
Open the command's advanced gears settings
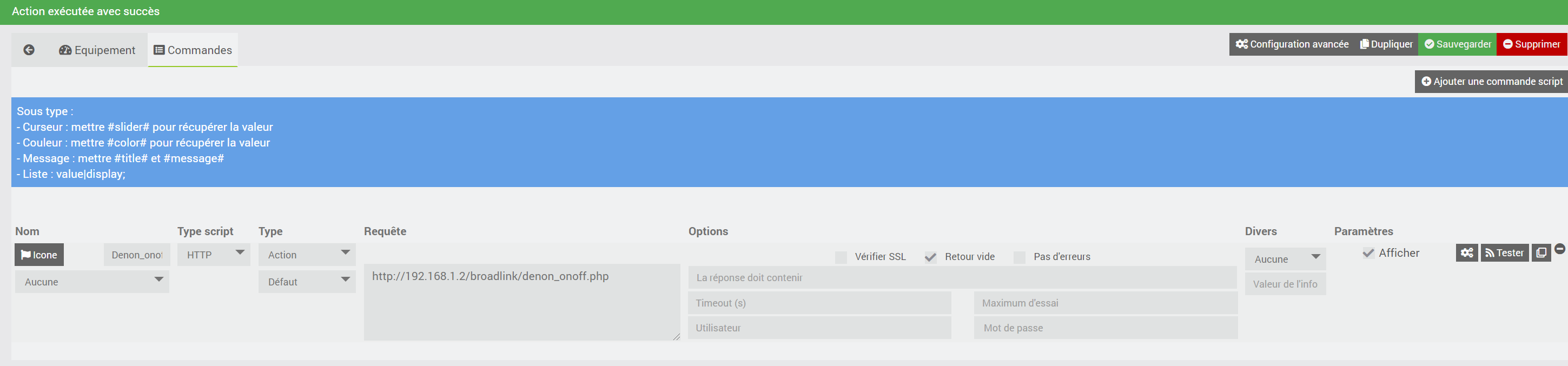pyautogui.click(x=1466, y=253)
